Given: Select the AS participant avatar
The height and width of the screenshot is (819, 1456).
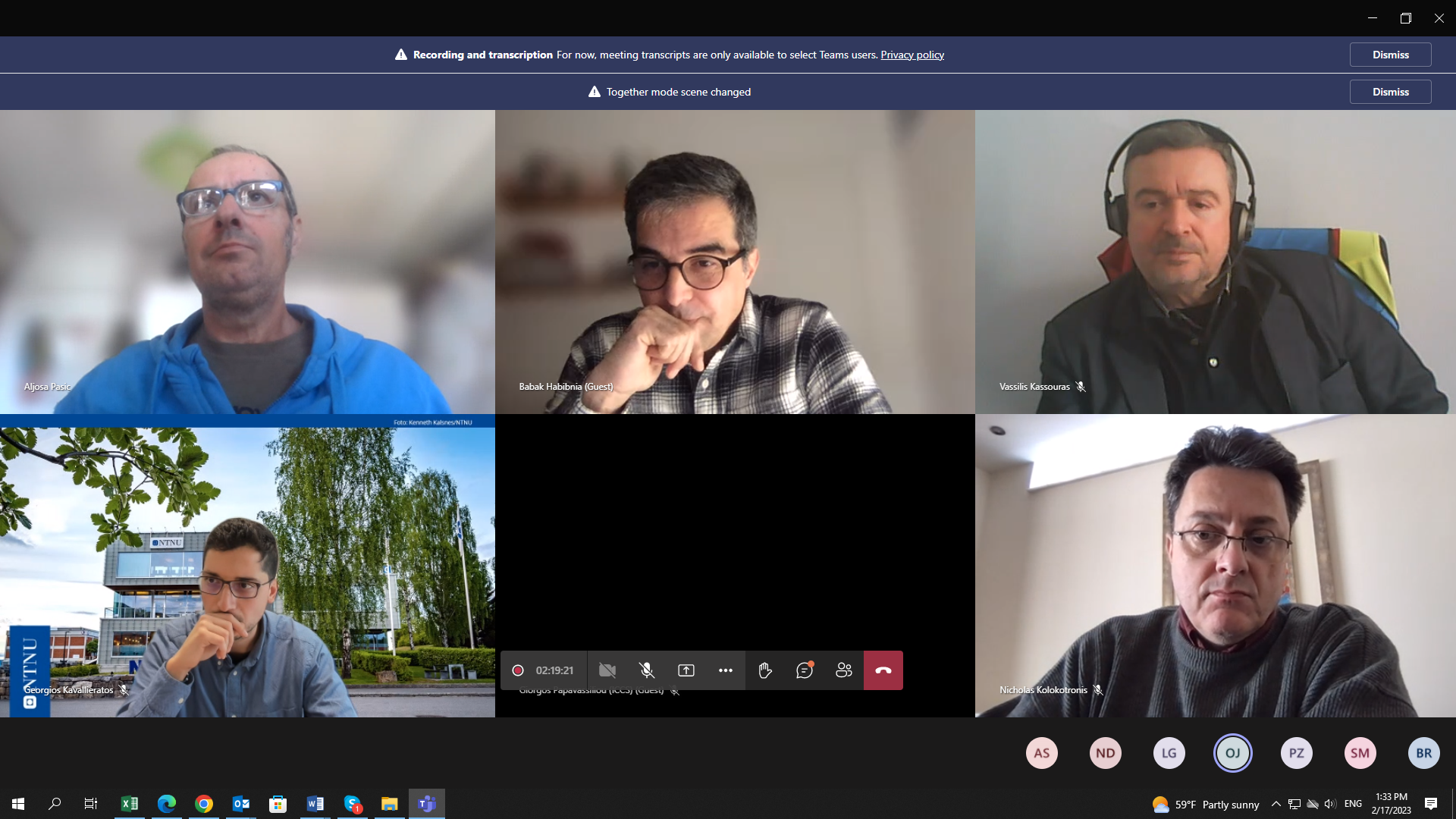Looking at the screenshot, I should click(1041, 753).
